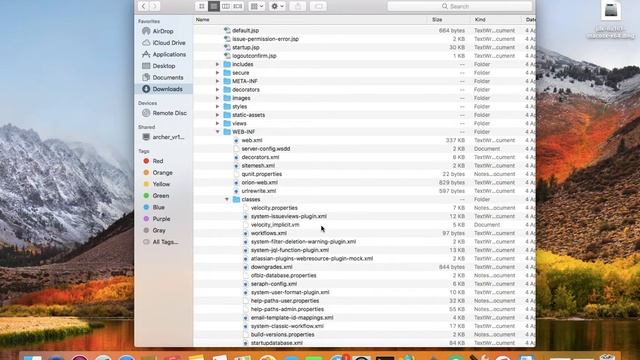
Task: Open the item arrangement dropdown
Action: pos(257,6)
